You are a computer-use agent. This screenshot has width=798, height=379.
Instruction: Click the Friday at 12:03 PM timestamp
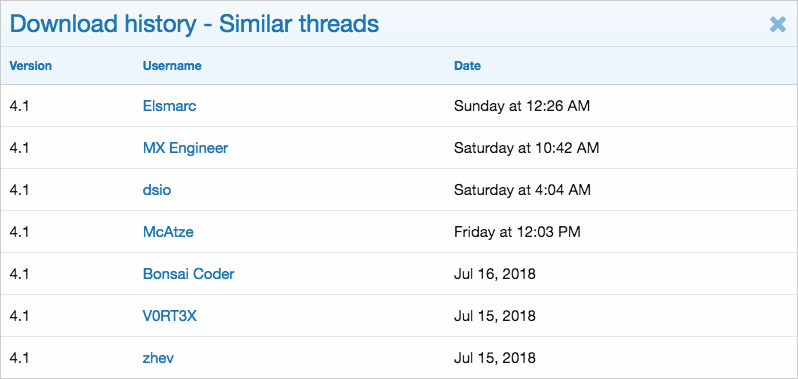point(517,232)
